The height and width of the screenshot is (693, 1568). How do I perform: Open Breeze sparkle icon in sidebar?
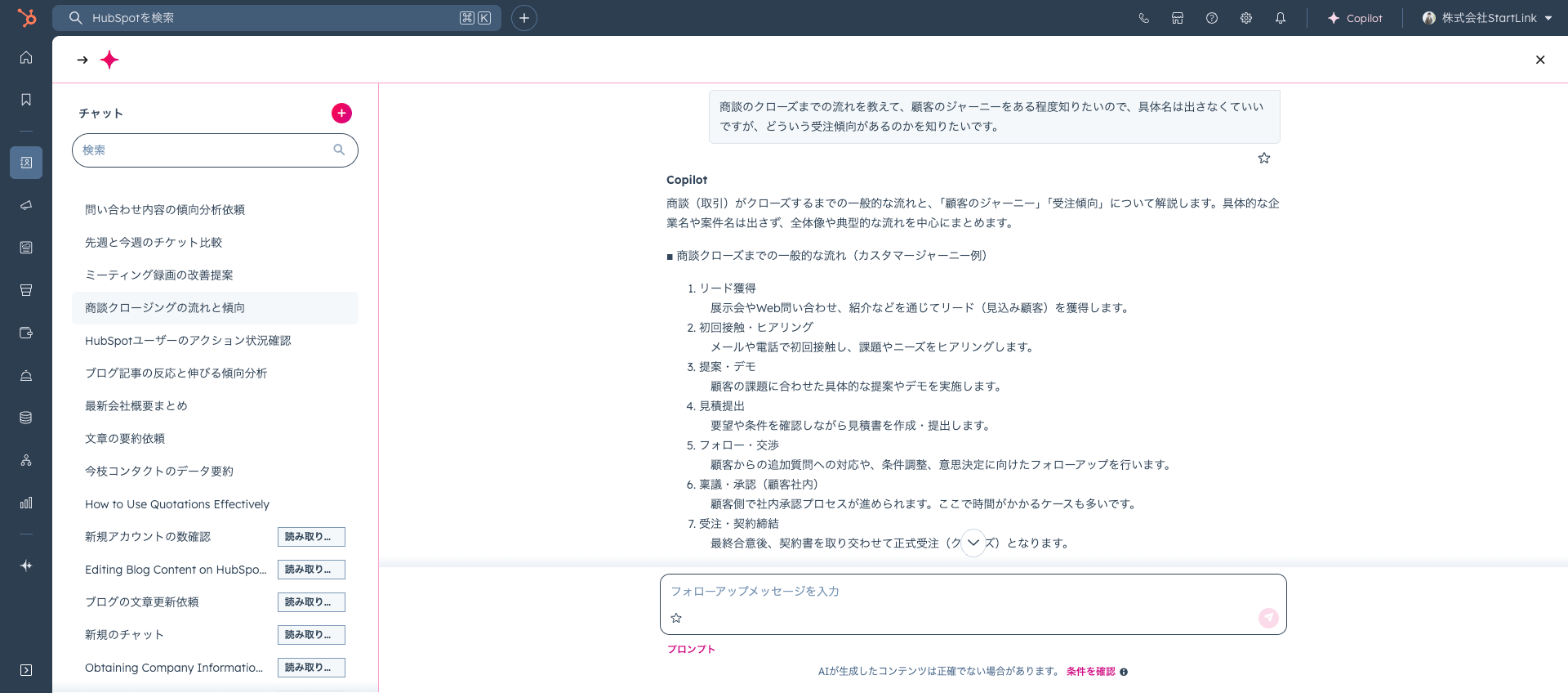(x=26, y=566)
